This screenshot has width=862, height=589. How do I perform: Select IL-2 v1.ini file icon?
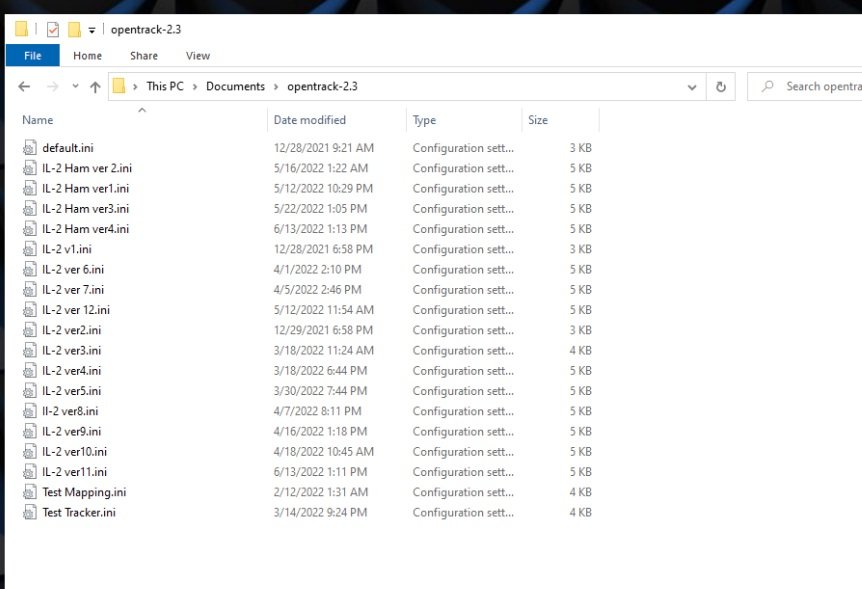(30, 249)
